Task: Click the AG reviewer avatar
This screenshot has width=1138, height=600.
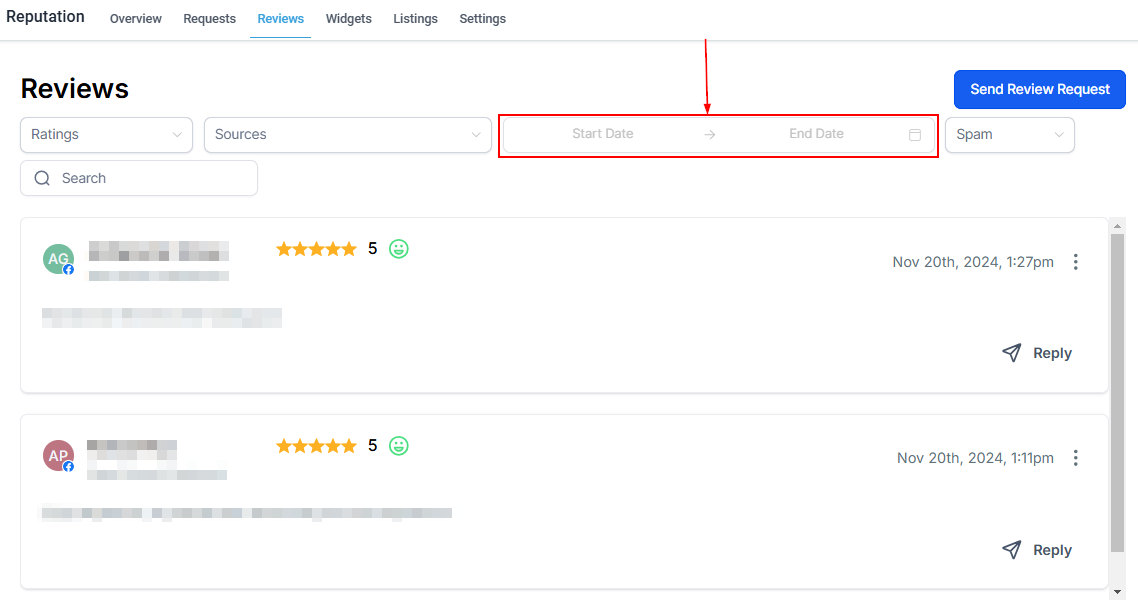Action: [x=58, y=259]
